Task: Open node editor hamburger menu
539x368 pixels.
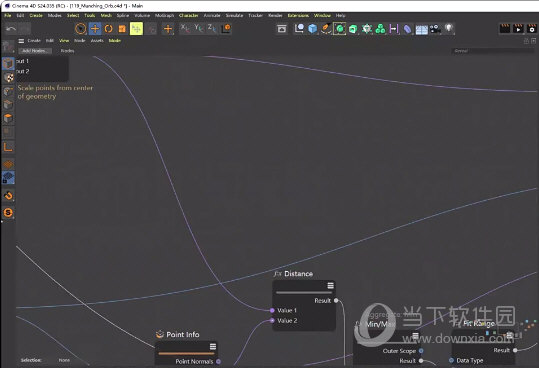Action: click(21, 41)
